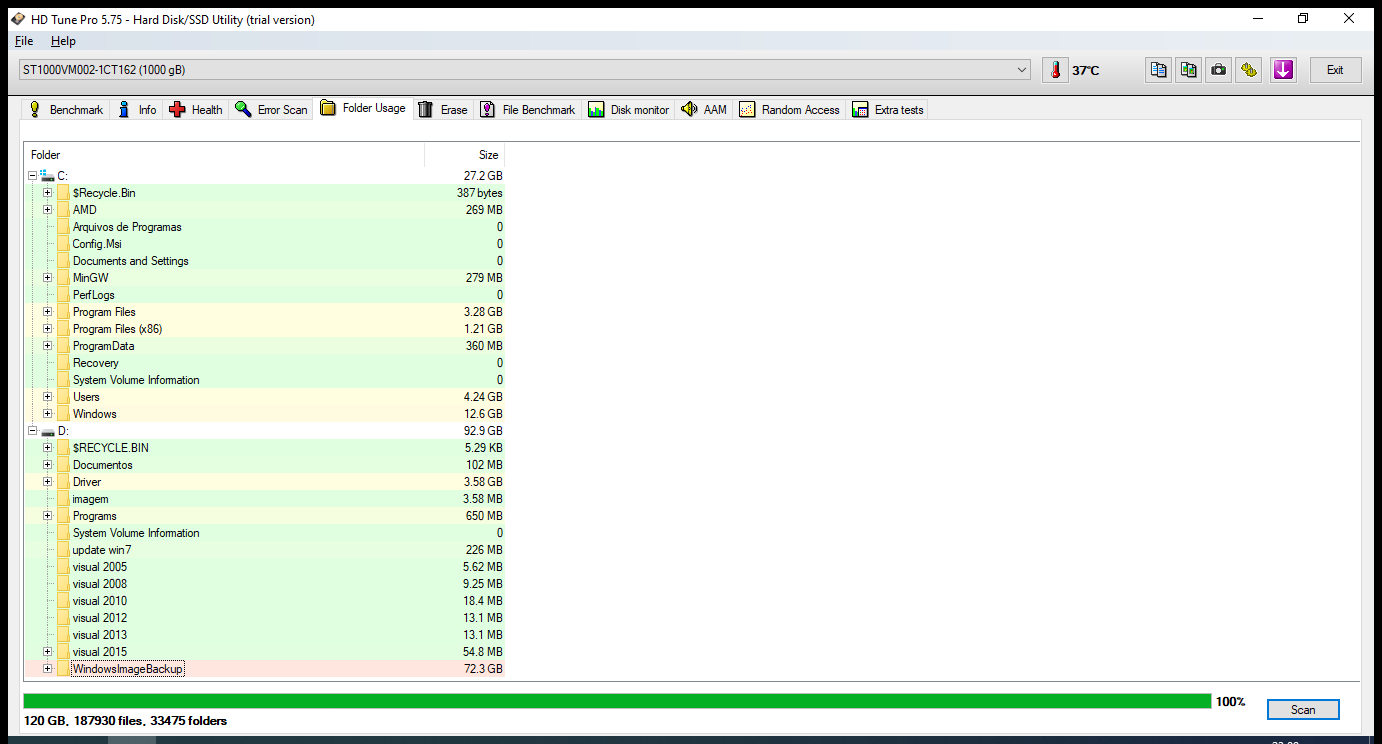Screen dimensions: 1382x744
Task: Click the 92.9 GB size of D:
Action: pyautogui.click(x=483, y=431)
